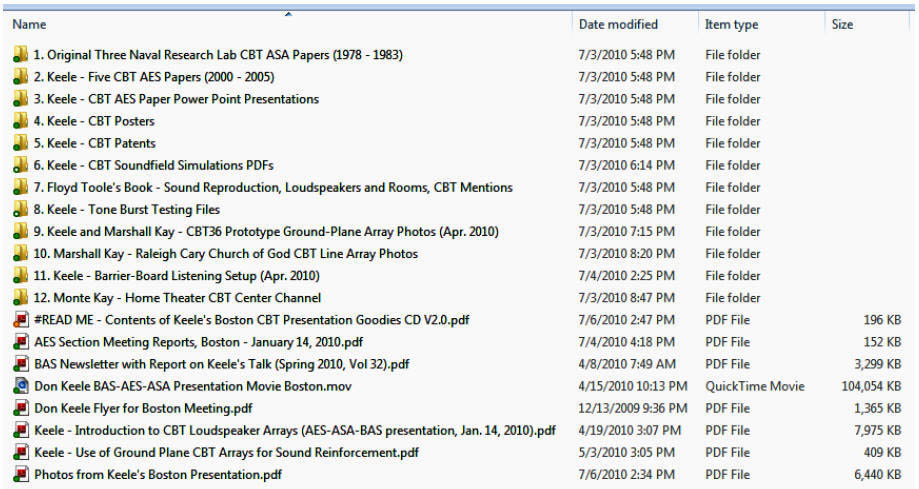Click the sort arrow above the Name column

[x=288, y=14]
